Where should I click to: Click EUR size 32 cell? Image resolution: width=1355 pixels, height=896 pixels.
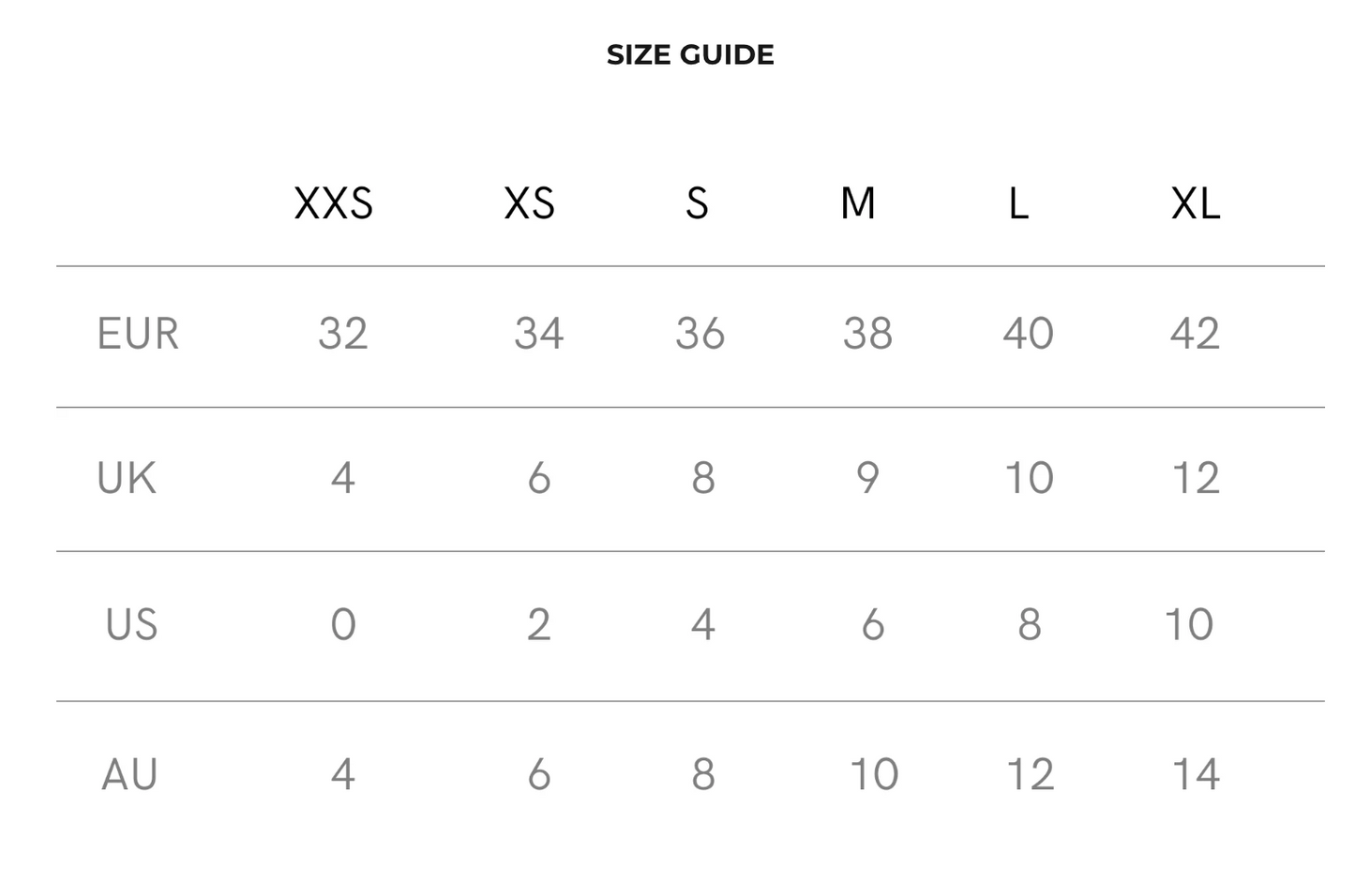tap(343, 334)
